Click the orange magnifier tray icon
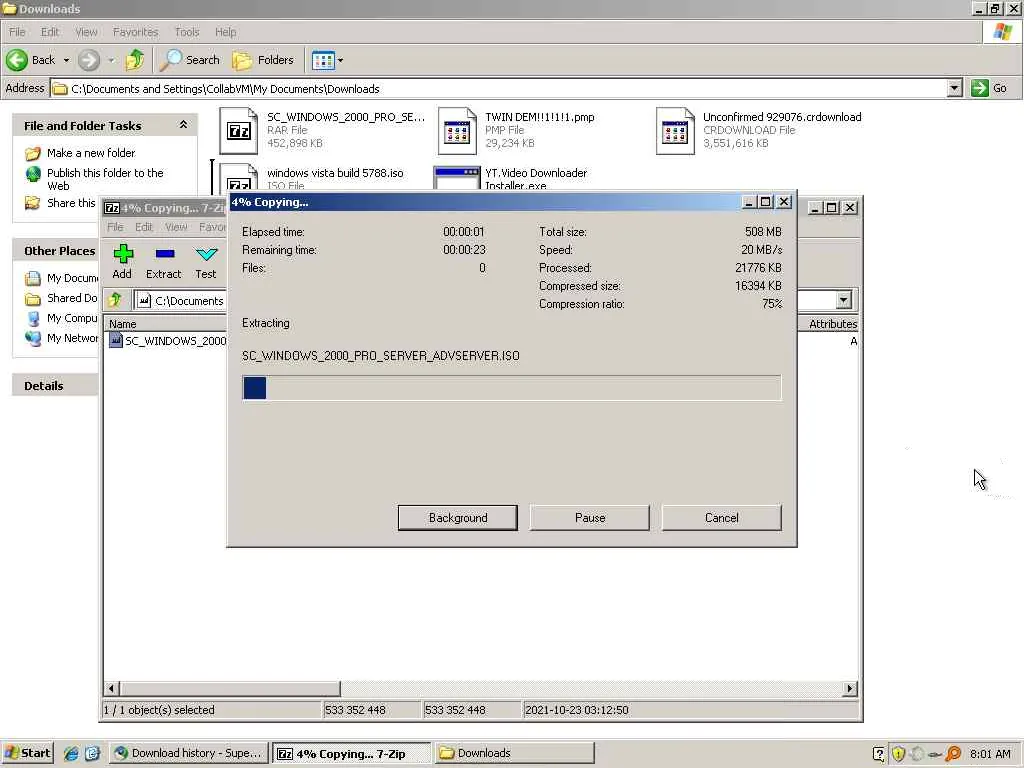The height and width of the screenshot is (768, 1024). point(953,754)
